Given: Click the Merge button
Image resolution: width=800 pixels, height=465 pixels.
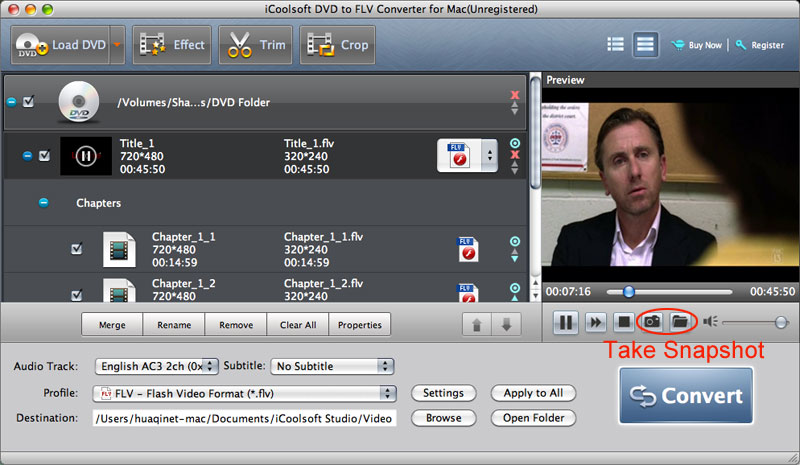Looking at the screenshot, I should click(x=112, y=325).
